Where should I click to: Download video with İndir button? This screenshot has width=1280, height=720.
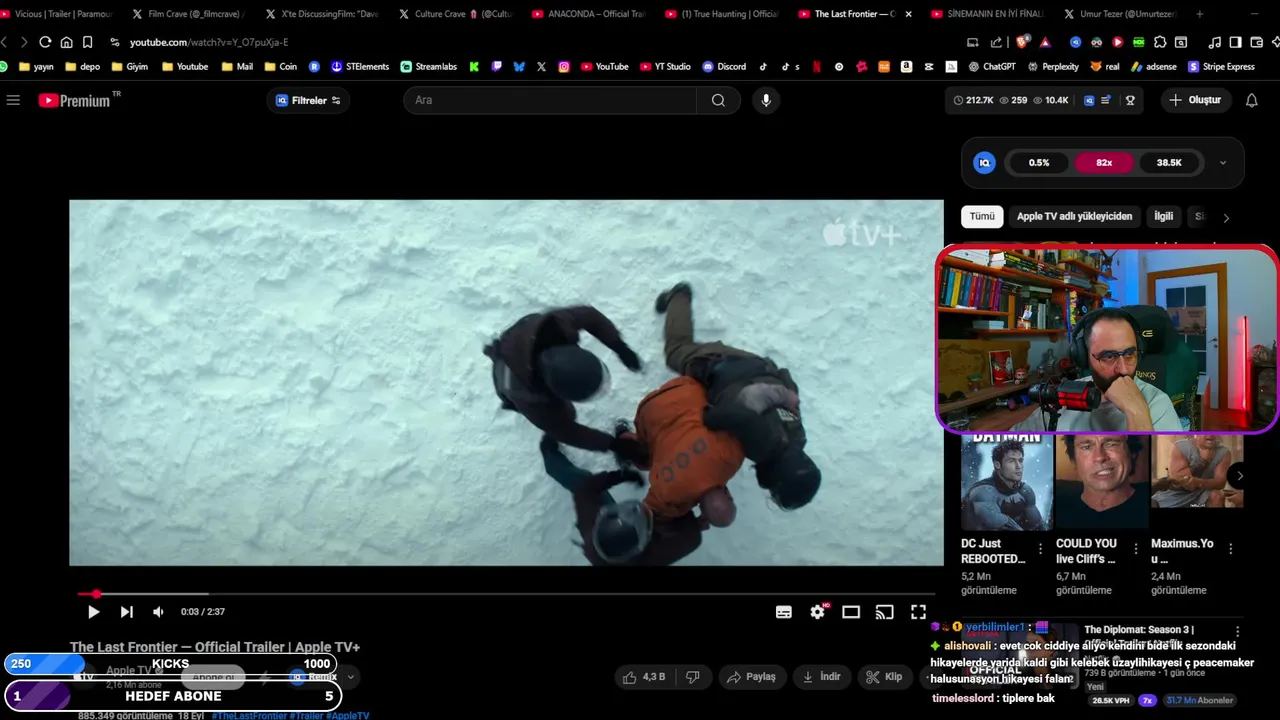[820, 677]
